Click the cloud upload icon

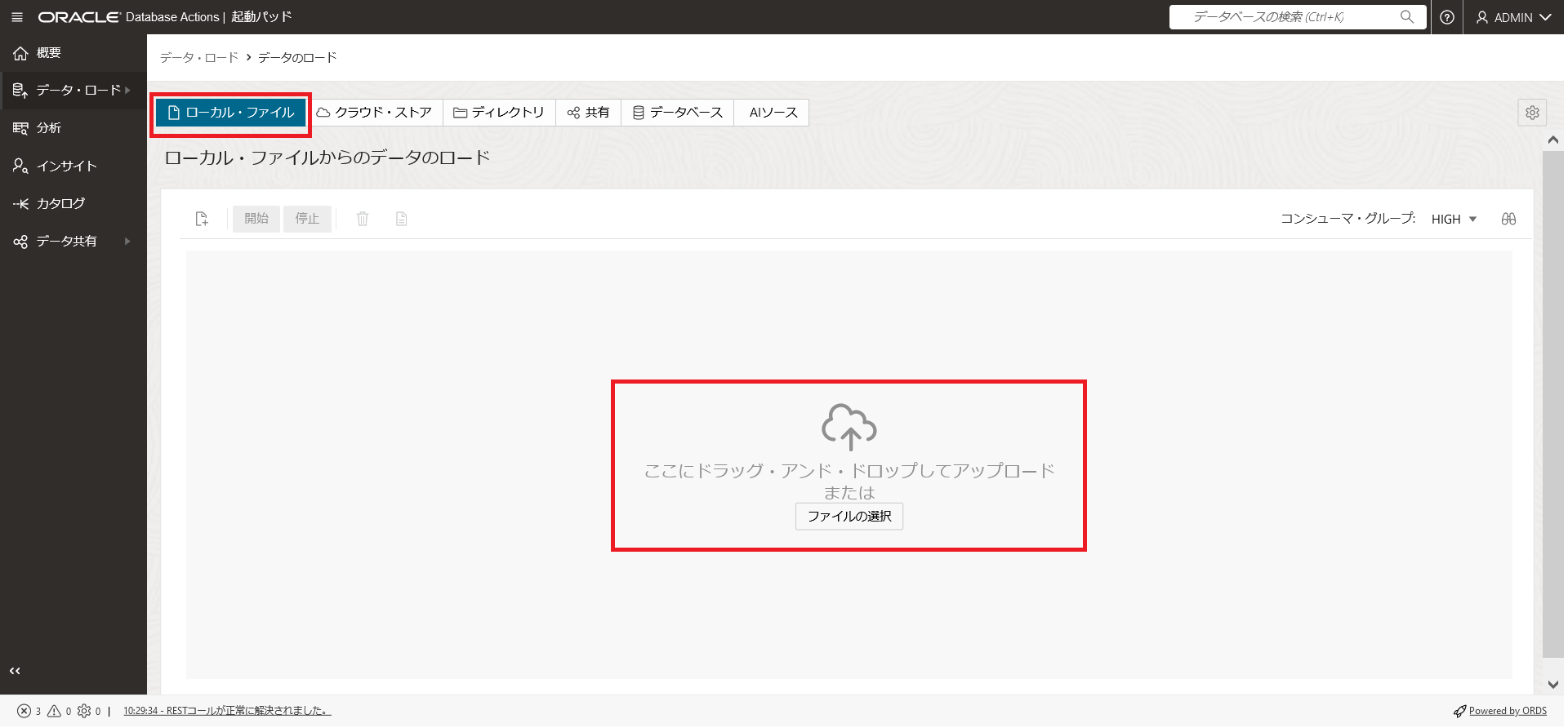click(x=849, y=427)
